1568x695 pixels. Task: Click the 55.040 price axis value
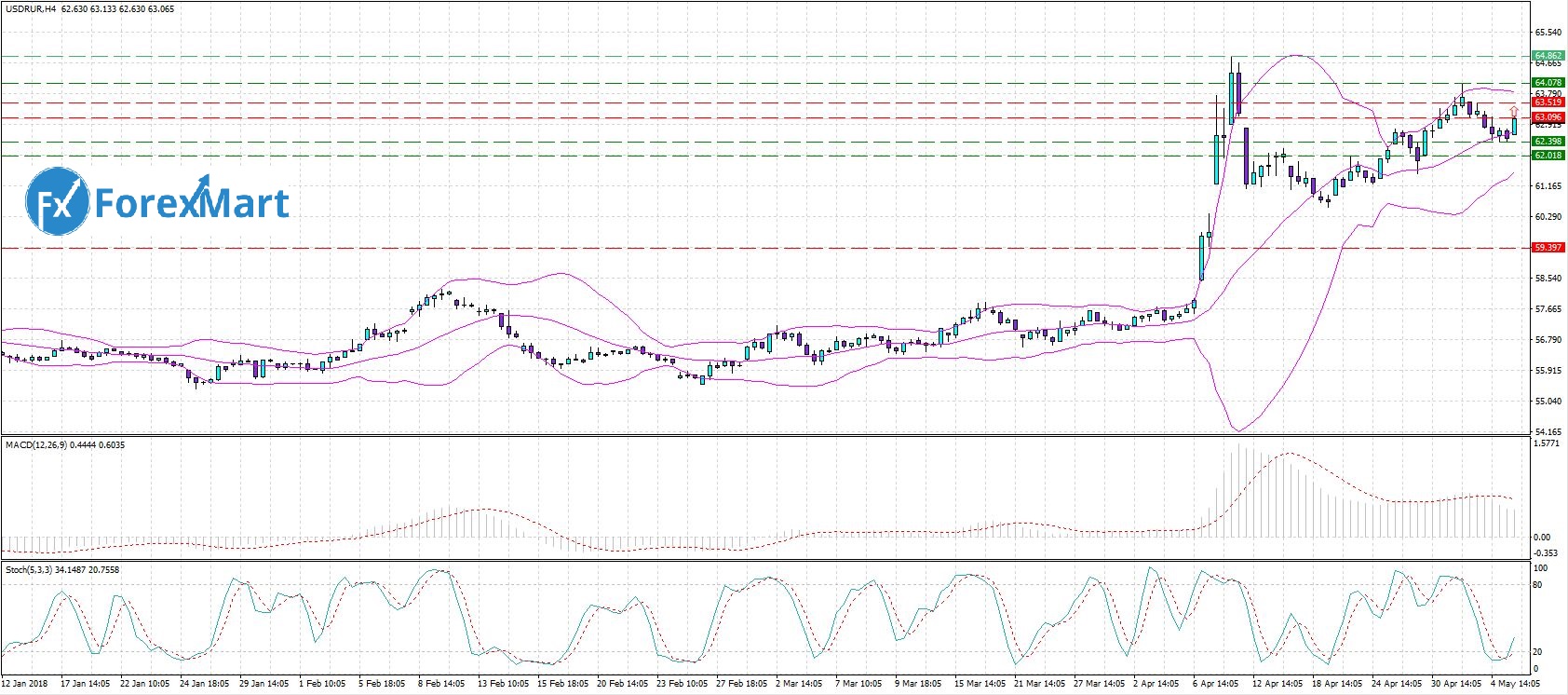(1548, 402)
